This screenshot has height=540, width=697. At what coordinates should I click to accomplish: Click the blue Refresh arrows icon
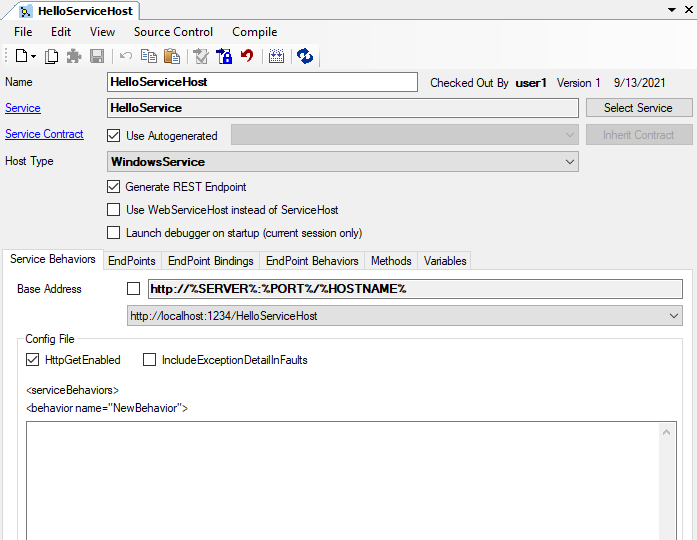(x=305, y=56)
